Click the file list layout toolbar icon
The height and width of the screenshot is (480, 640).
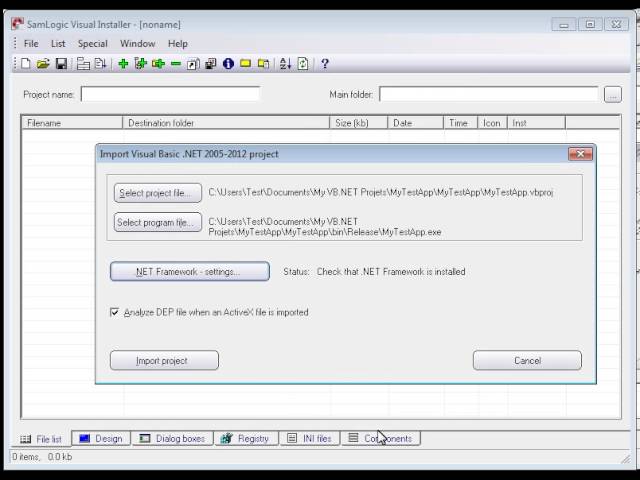(83, 64)
